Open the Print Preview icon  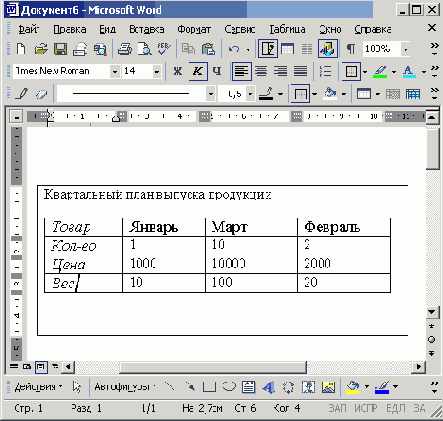144,49
